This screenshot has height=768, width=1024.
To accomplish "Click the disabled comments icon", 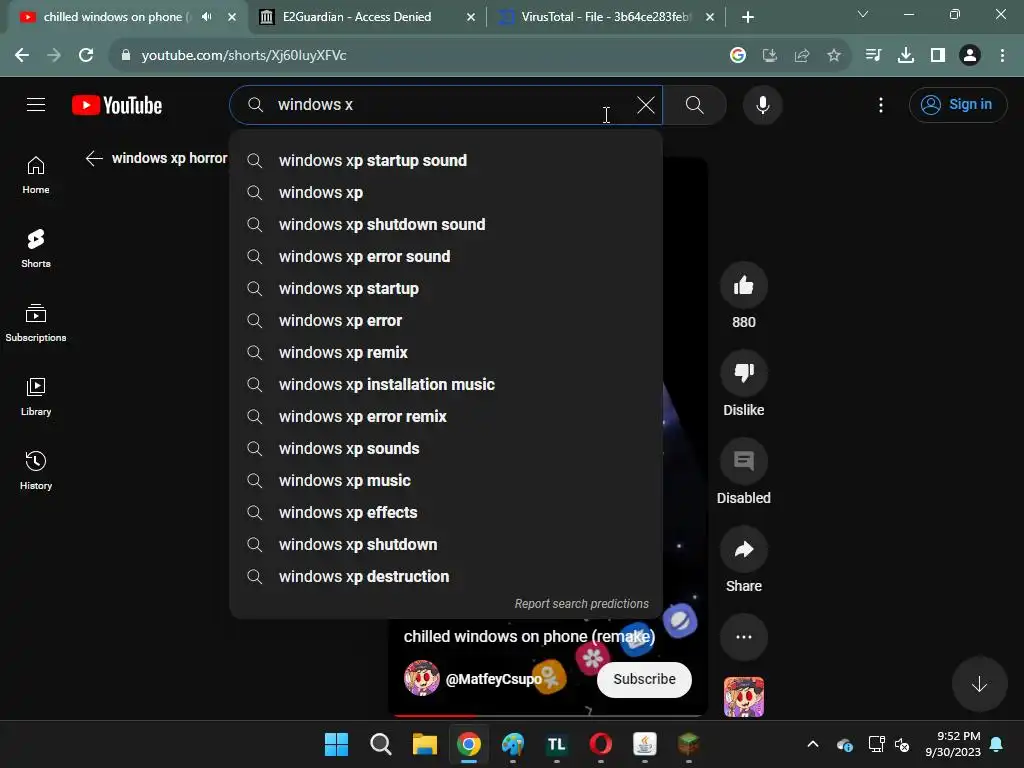I will pyautogui.click(x=743, y=461).
